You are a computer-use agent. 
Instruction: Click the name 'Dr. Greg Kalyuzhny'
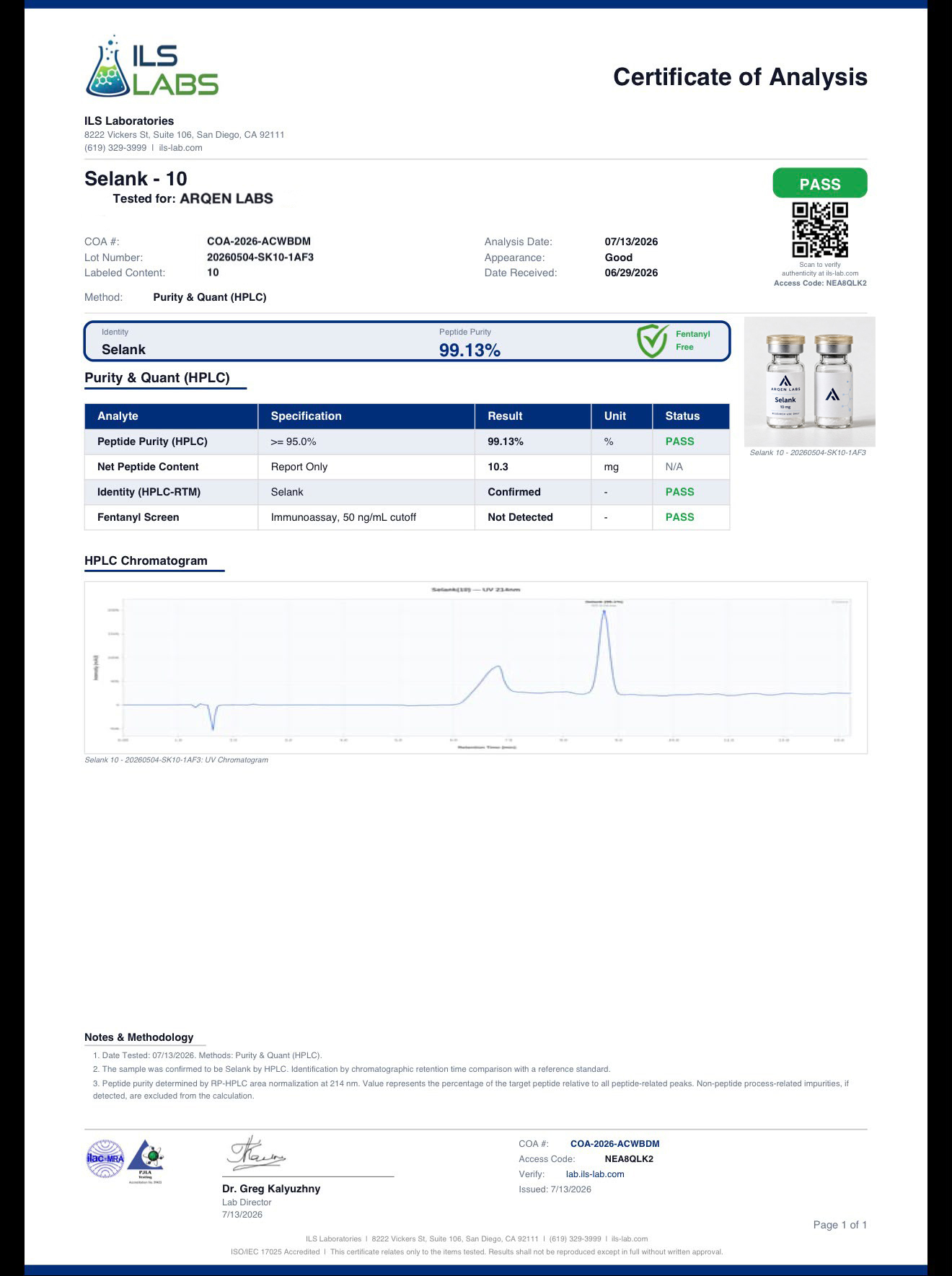tap(271, 1188)
